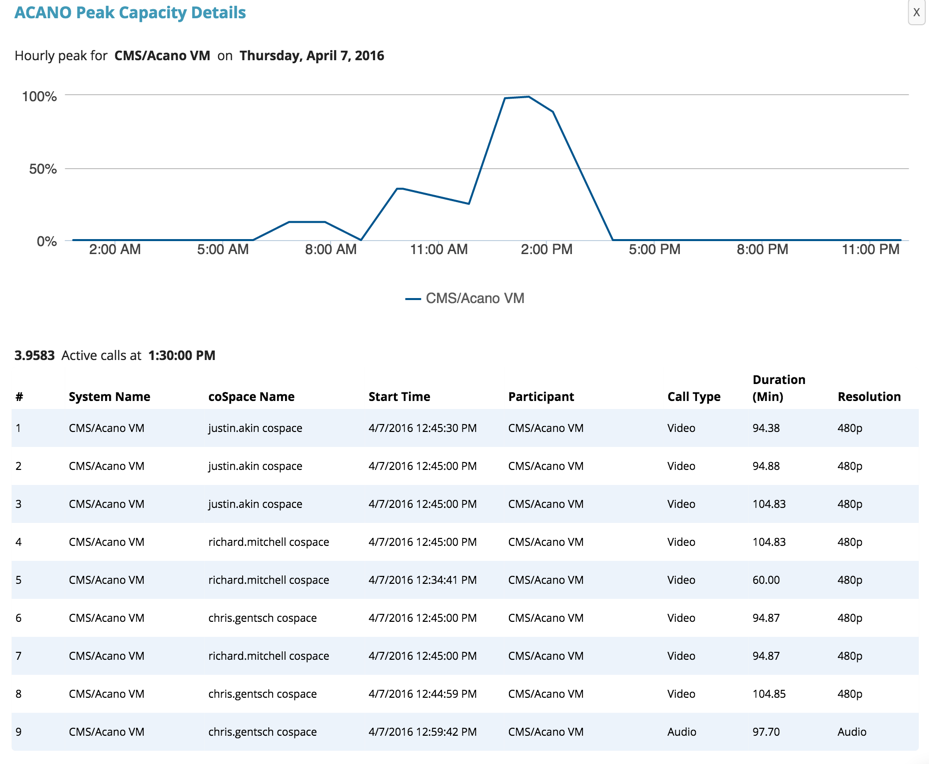Click the Participant column header
The height and width of the screenshot is (764, 929).
tap(541, 397)
